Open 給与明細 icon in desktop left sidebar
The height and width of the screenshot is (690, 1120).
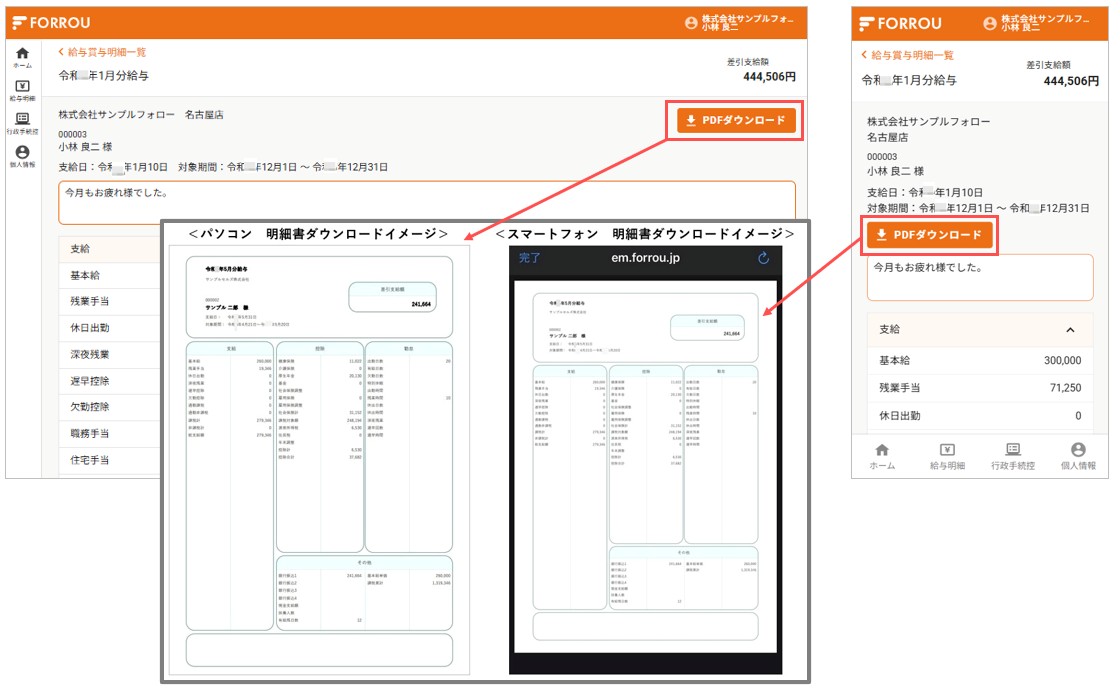[x=22, y=90]
